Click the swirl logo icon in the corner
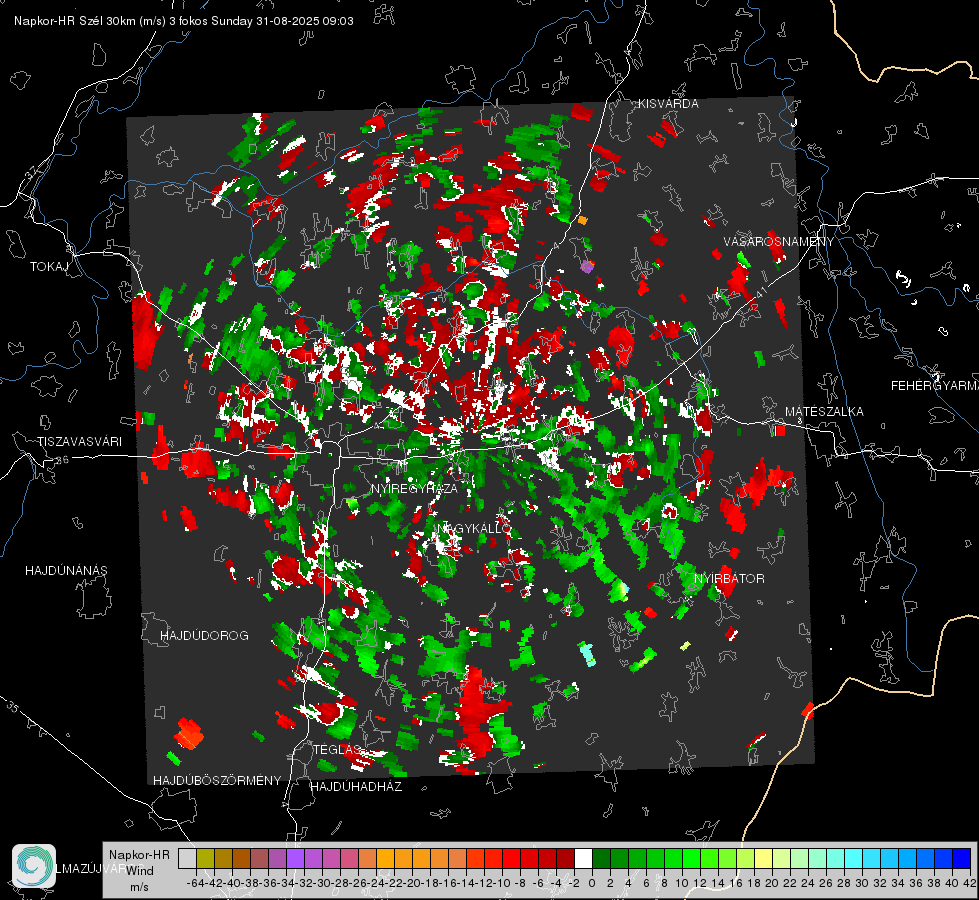 pyautogui.click(x=34, y=866)
